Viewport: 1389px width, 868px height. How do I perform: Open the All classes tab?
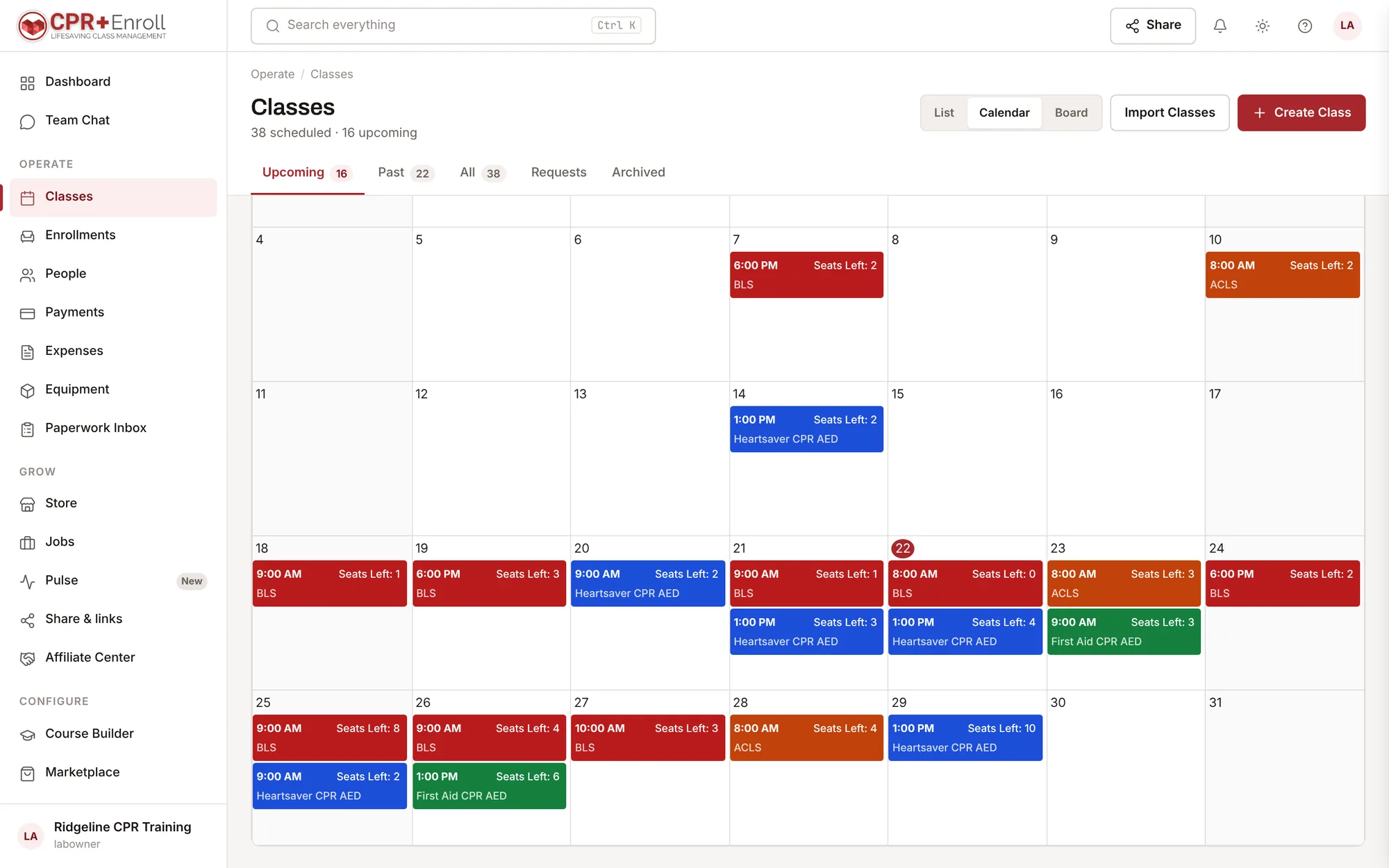(x=482, y=173)
